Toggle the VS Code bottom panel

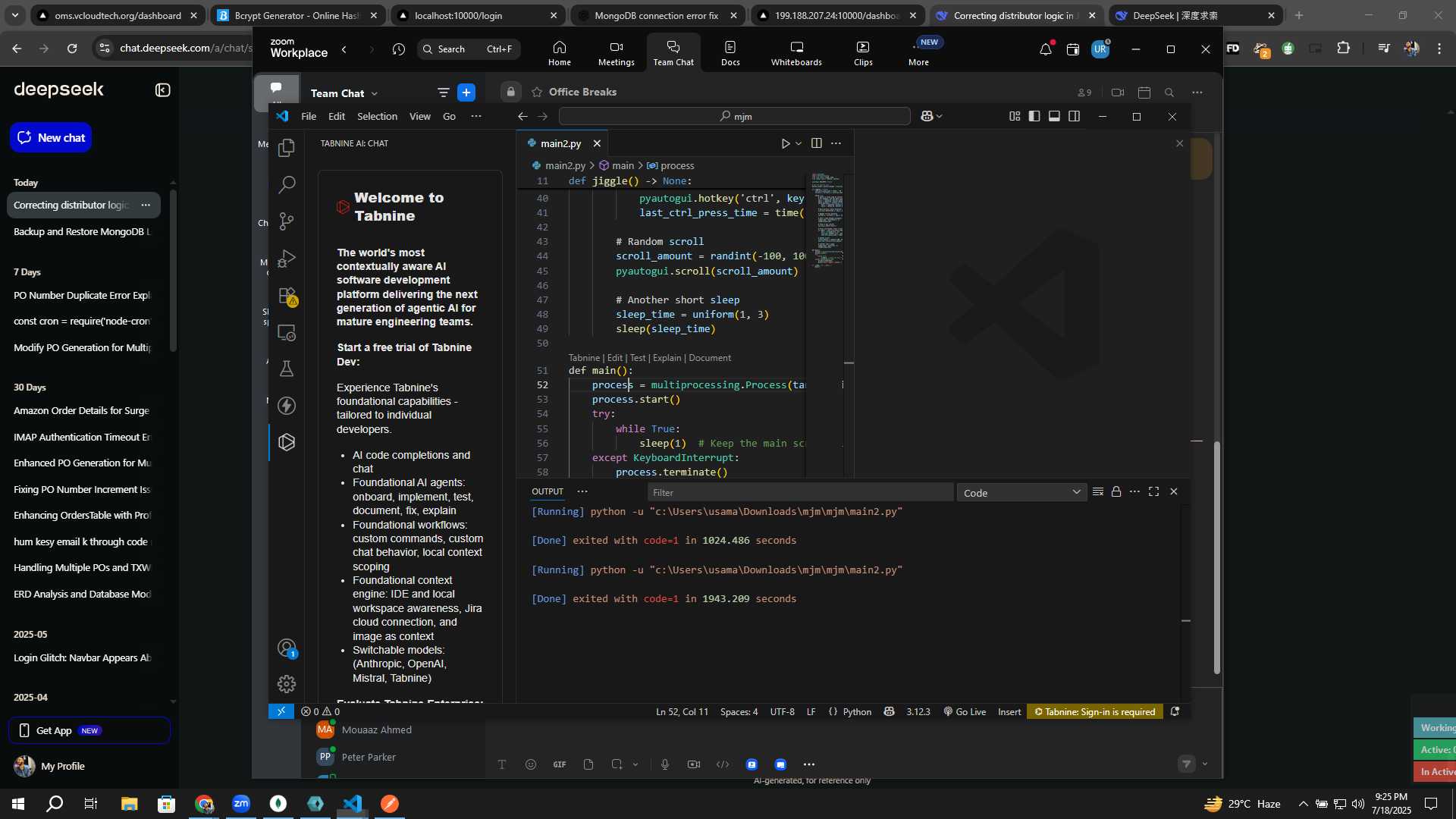tap(1054, 116)
